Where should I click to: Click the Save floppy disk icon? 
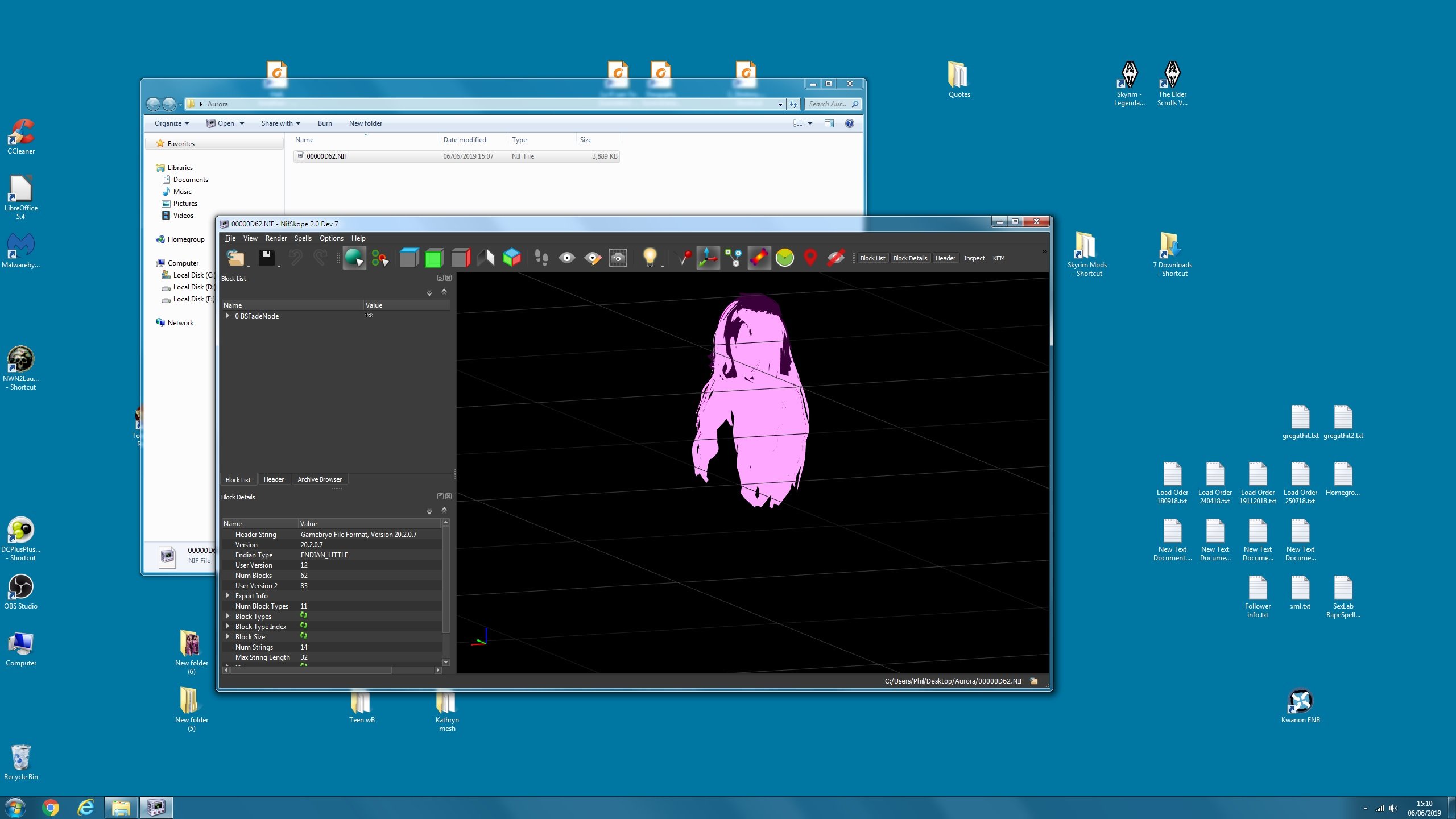(267, 258)
